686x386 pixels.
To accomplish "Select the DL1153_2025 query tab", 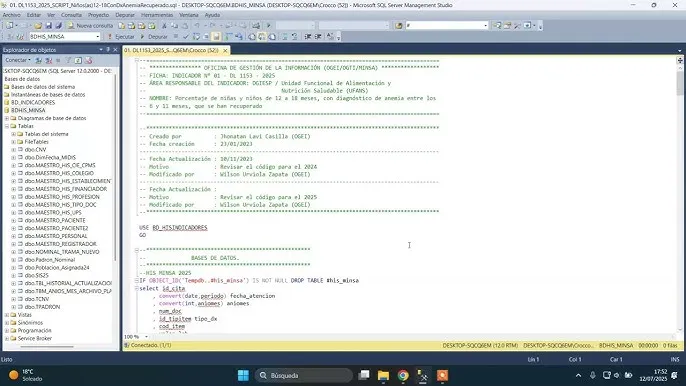I will [172, 50].
